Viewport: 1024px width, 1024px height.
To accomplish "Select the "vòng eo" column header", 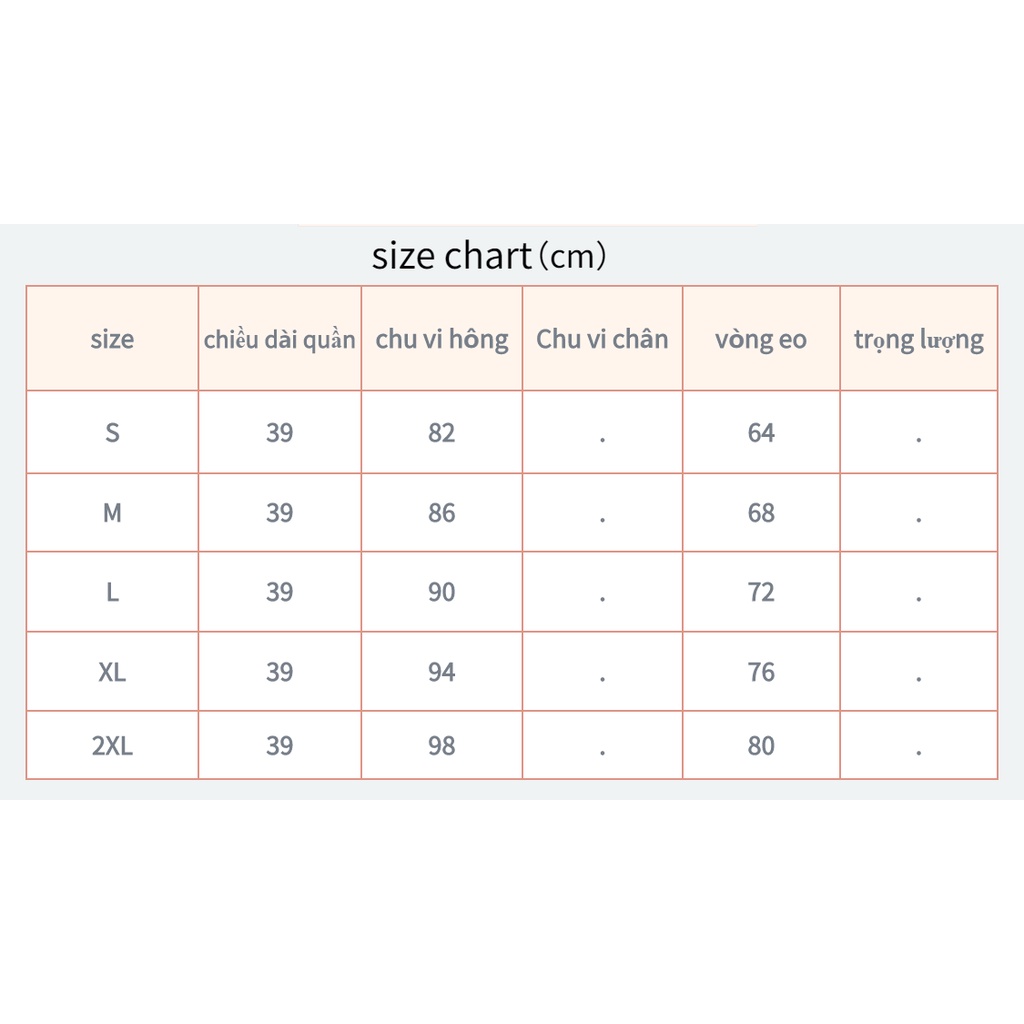I will pos(761,339).
